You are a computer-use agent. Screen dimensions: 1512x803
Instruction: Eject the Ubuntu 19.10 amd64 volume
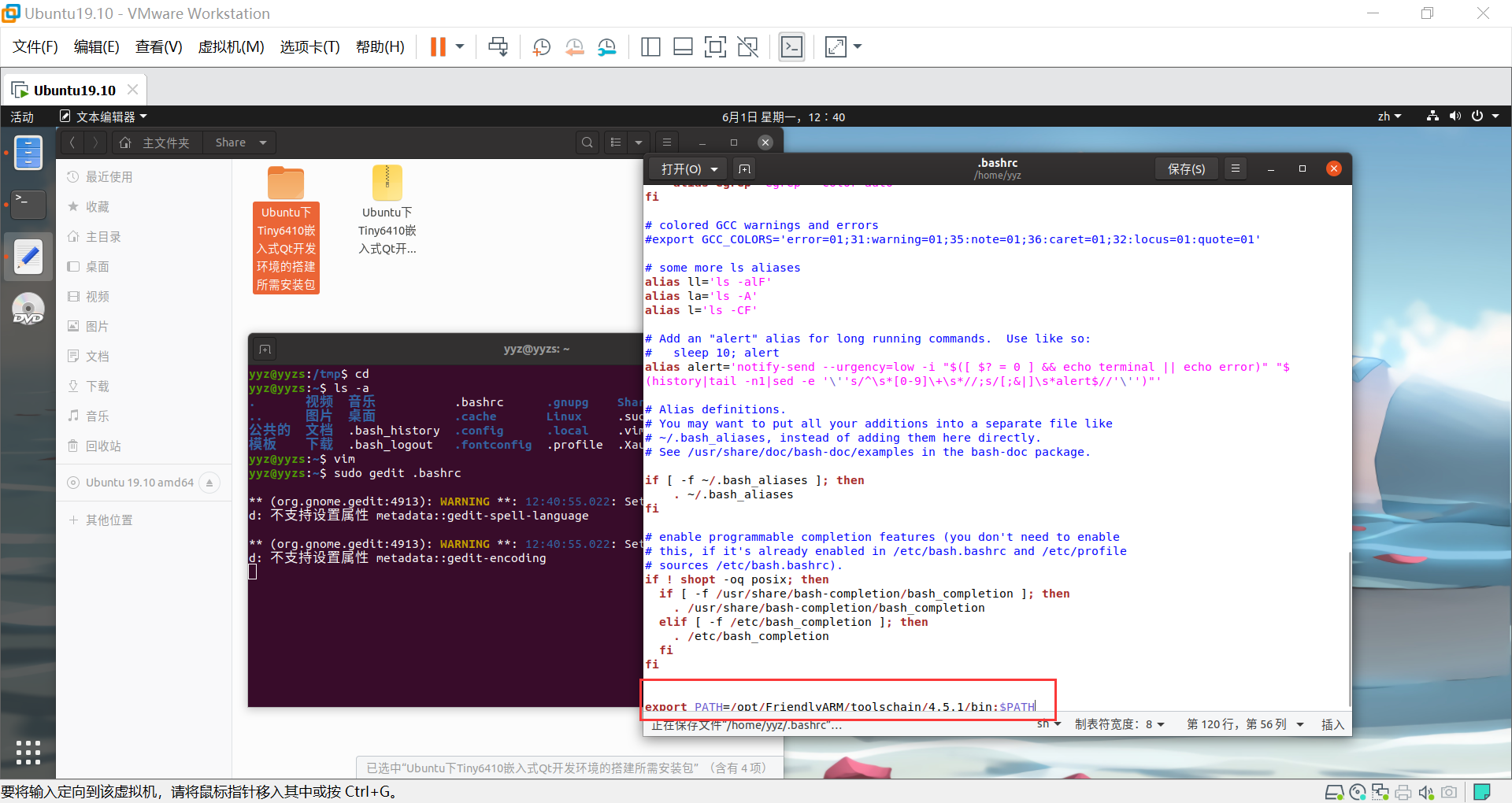coord(209,482)
